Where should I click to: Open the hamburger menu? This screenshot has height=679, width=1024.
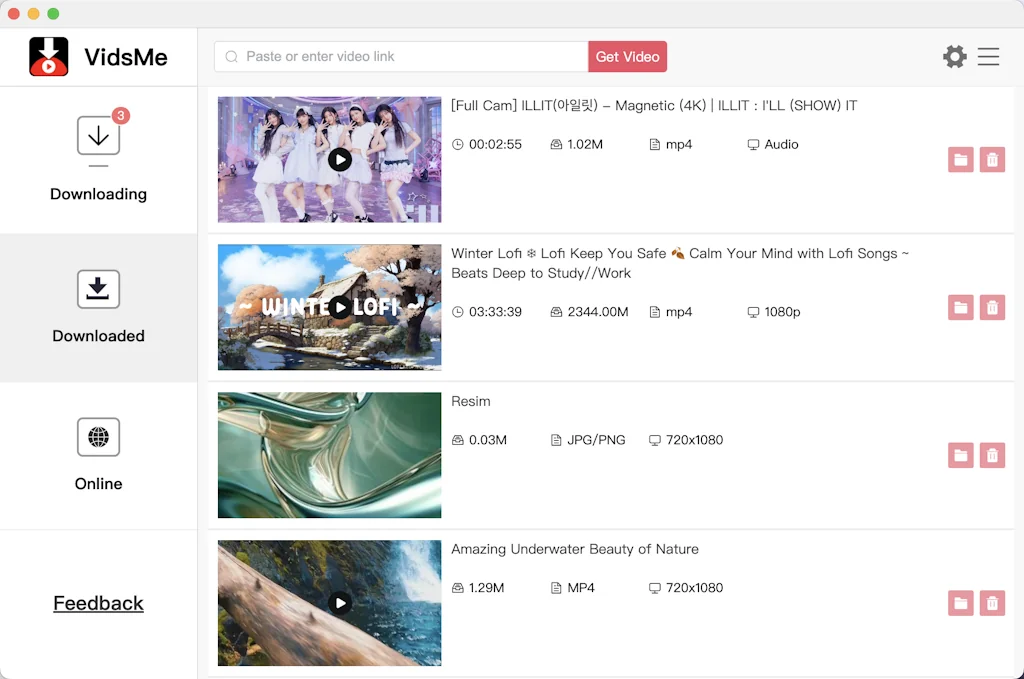(x=988, y=57)
